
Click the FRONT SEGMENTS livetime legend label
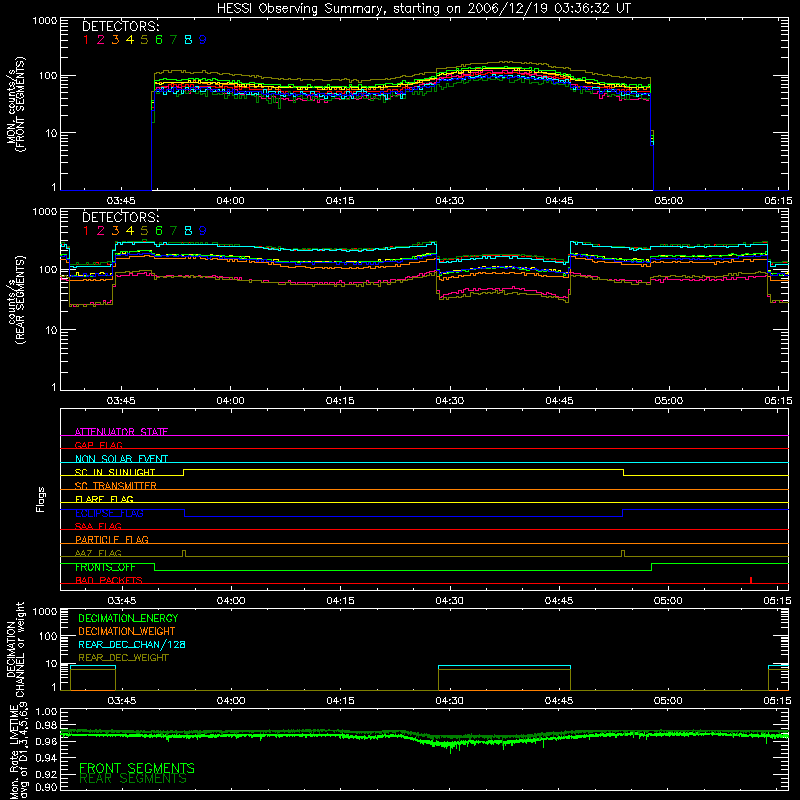point(137,768)
